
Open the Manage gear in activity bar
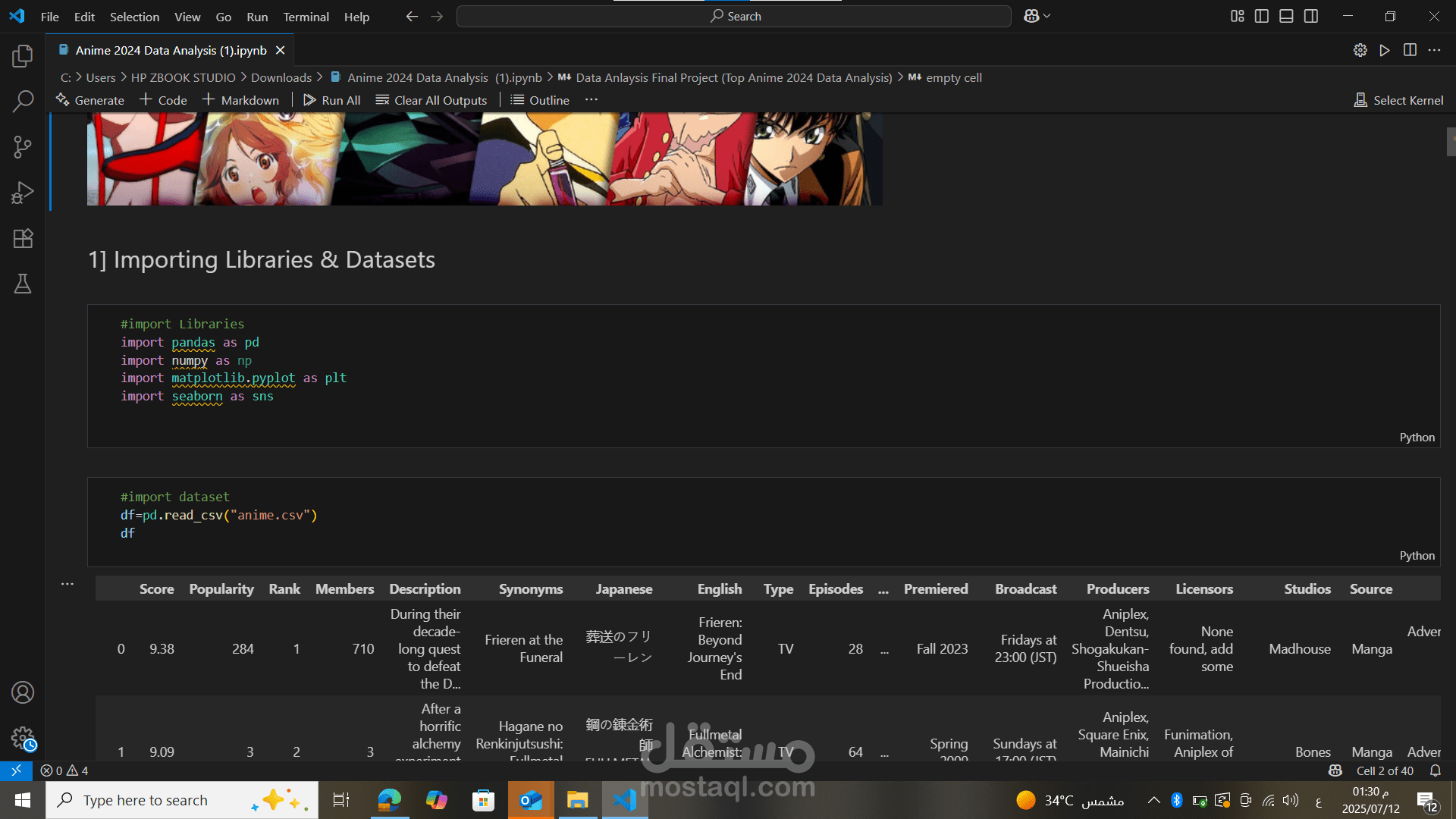(23, 738)
